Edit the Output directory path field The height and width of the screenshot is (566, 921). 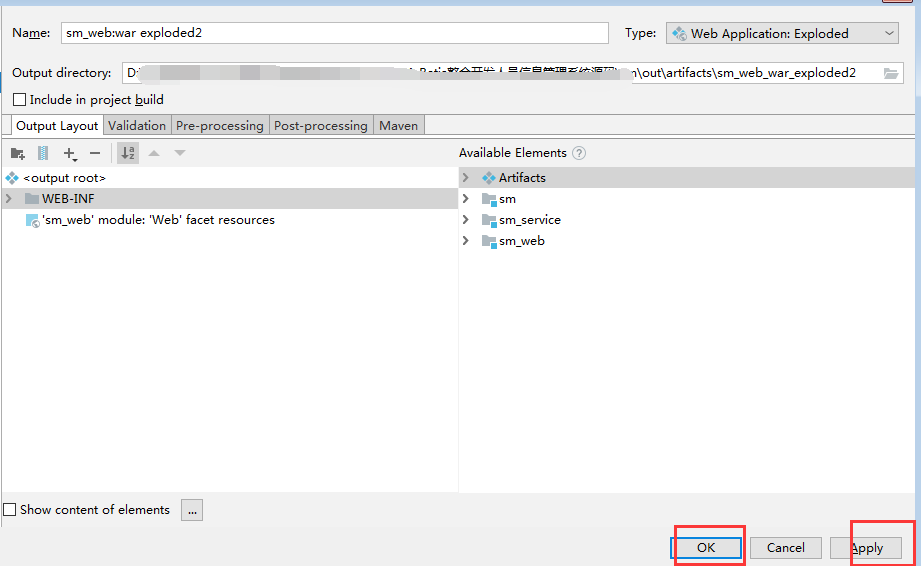point(513,73)
